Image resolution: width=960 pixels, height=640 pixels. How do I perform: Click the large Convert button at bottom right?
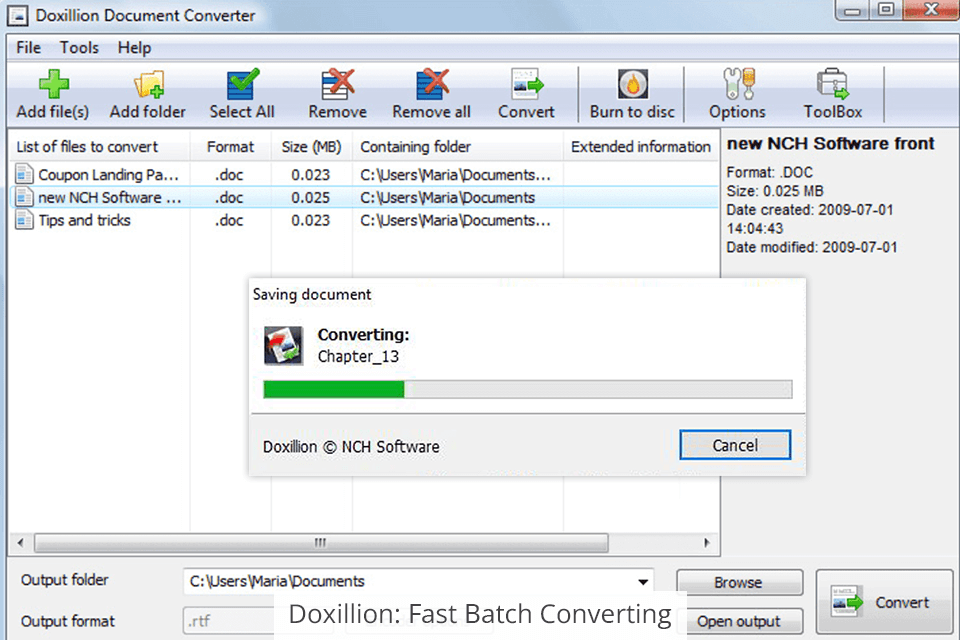pyautogui.click(x=884, y=602)
